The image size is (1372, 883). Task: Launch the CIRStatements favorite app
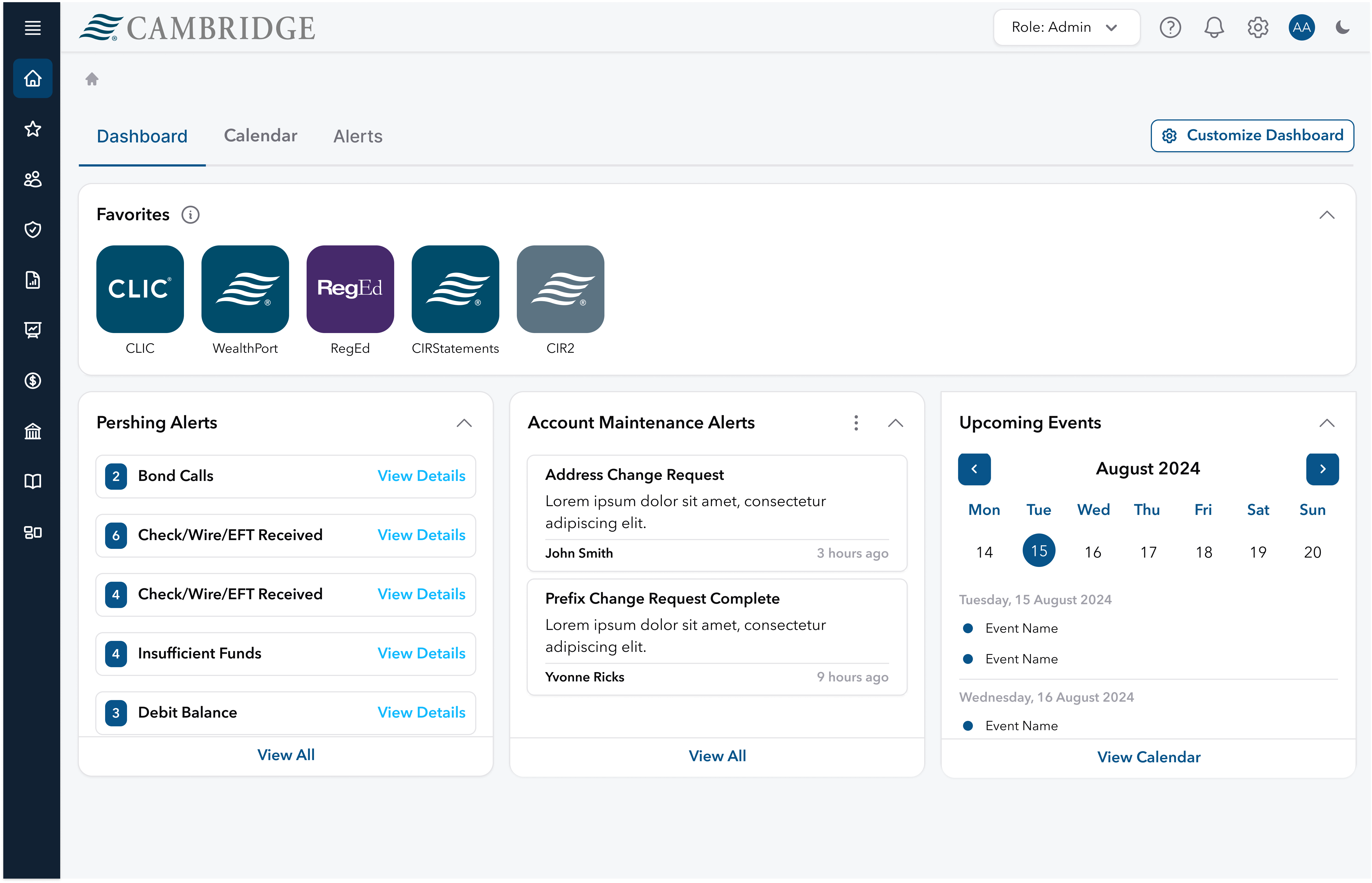pos(455,289)
